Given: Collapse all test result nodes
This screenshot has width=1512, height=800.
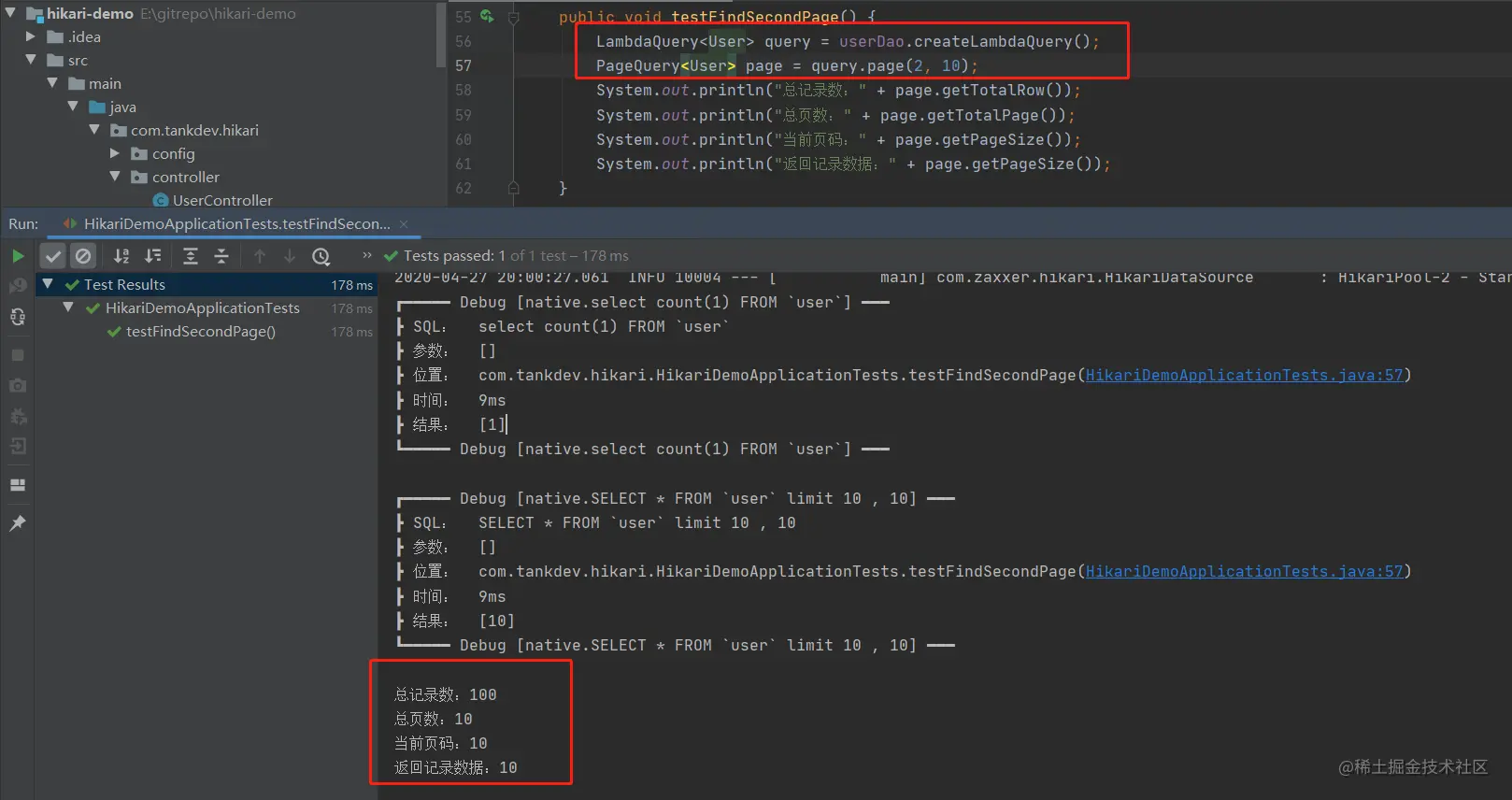Looking at the screenshot, I should (221, 255).
